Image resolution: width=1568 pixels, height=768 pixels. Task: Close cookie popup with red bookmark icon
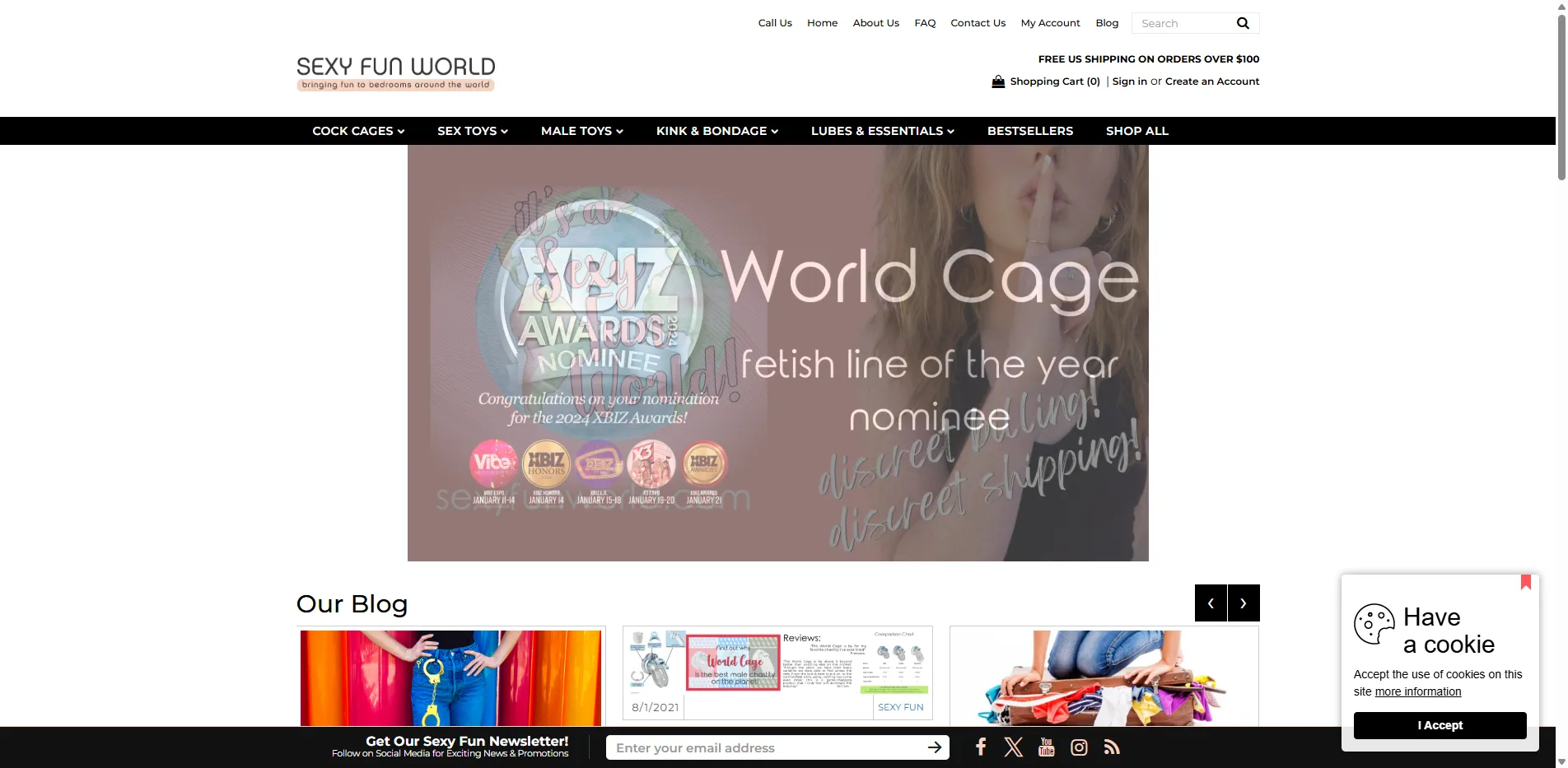pos(1525,582)
